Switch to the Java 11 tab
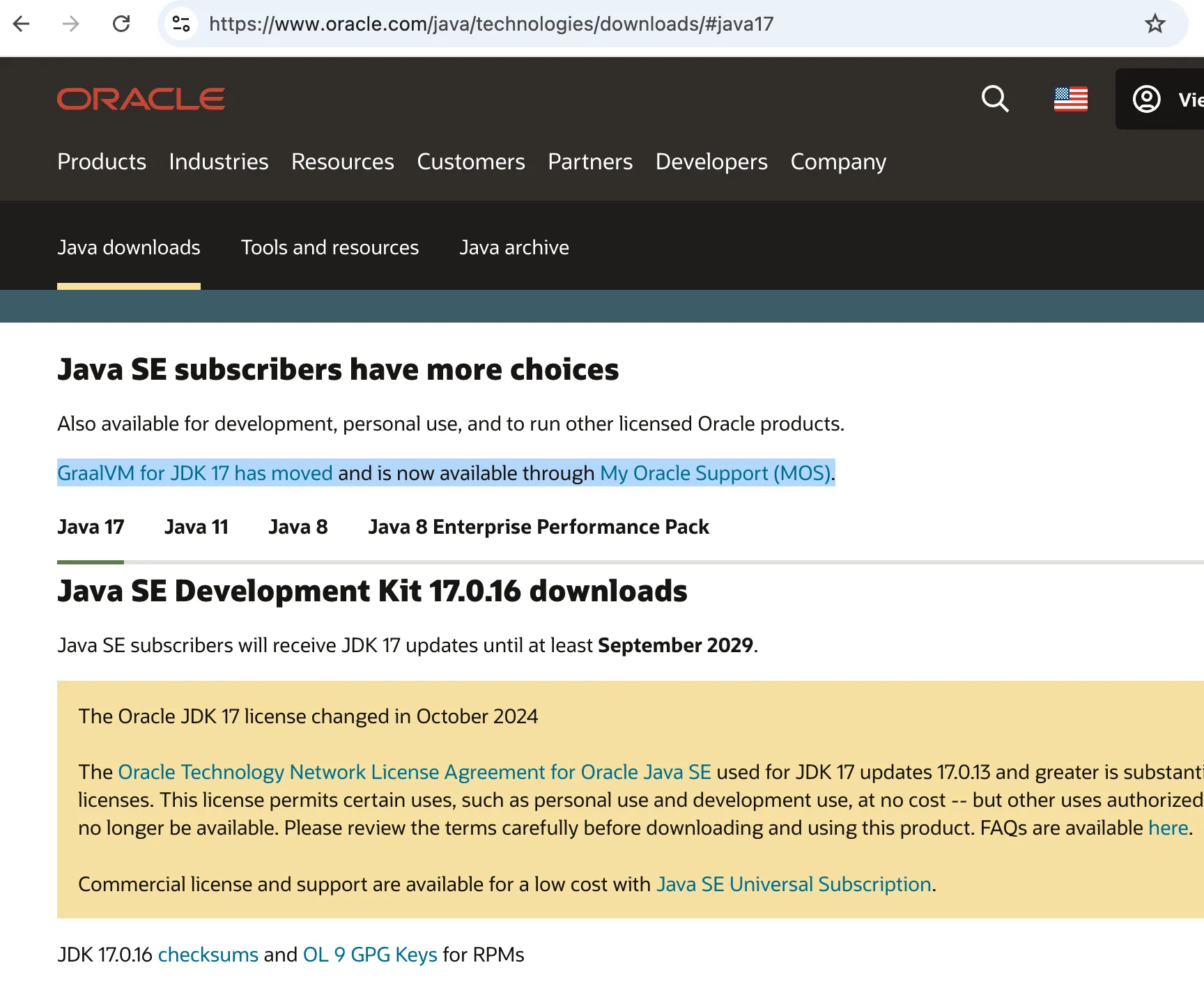The height and width of the screenshot is (995, 1204). pos(196,527)
